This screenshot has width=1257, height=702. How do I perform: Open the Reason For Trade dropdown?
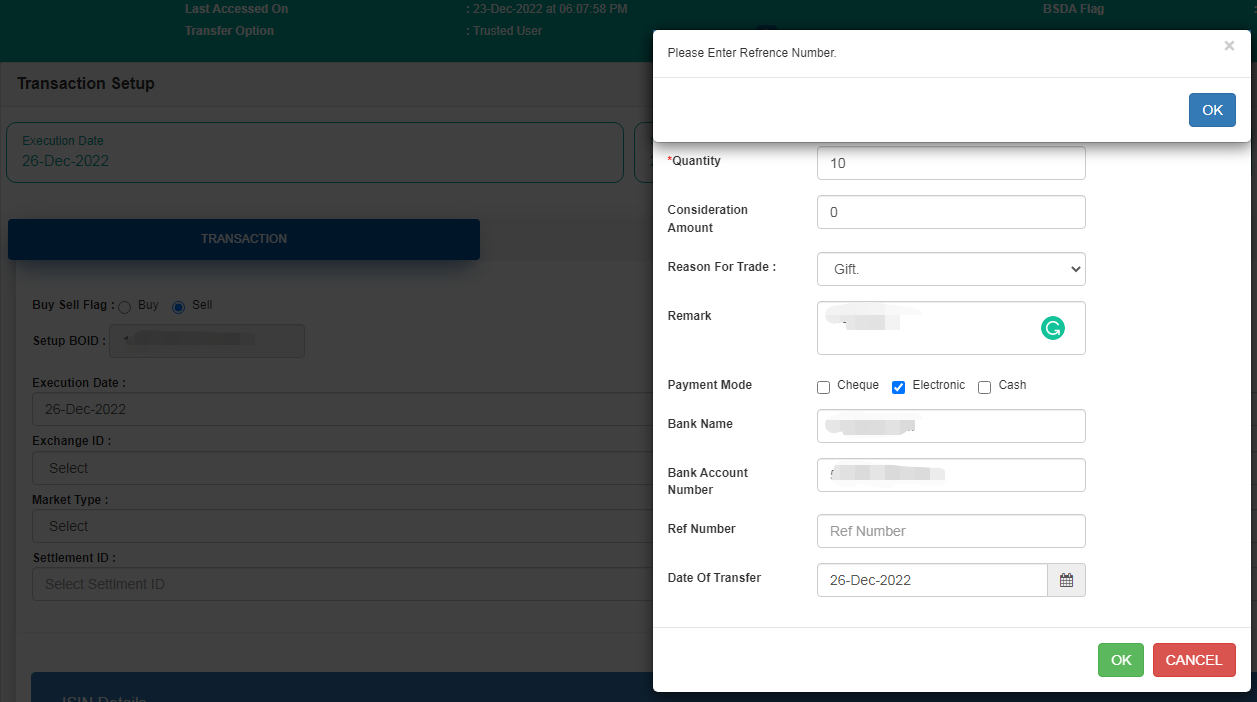[951, 269]
